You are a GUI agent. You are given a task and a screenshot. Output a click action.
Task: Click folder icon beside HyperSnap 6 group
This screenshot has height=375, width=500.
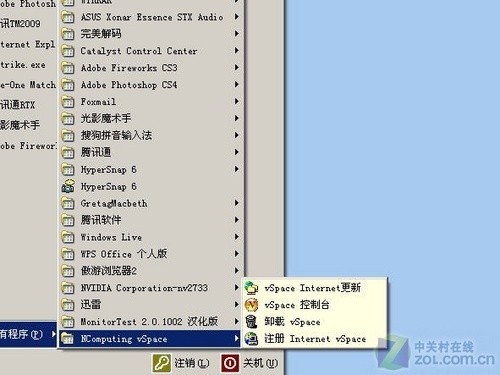point(68,169)
